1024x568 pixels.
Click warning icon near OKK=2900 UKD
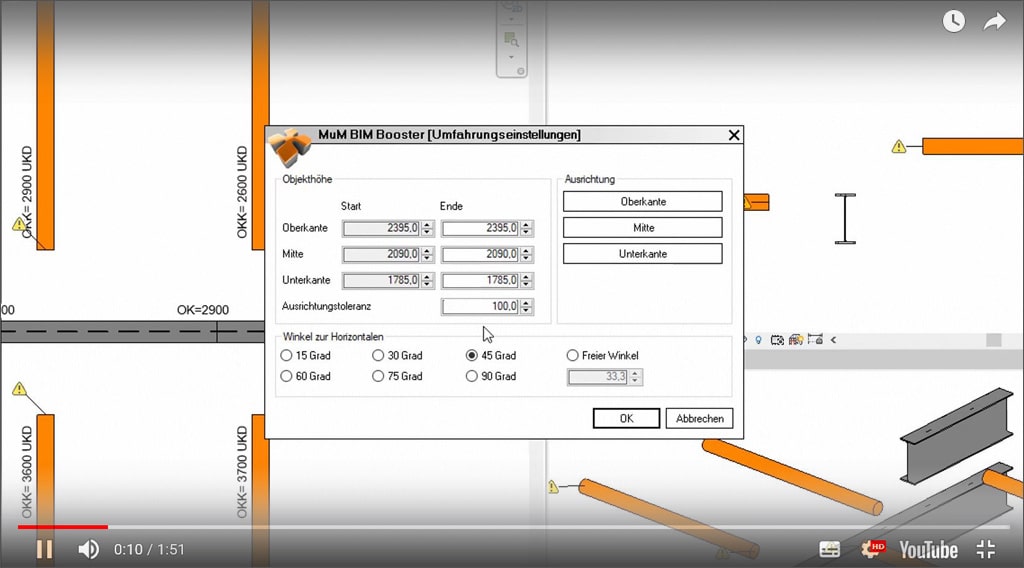[x=20, y=225]
